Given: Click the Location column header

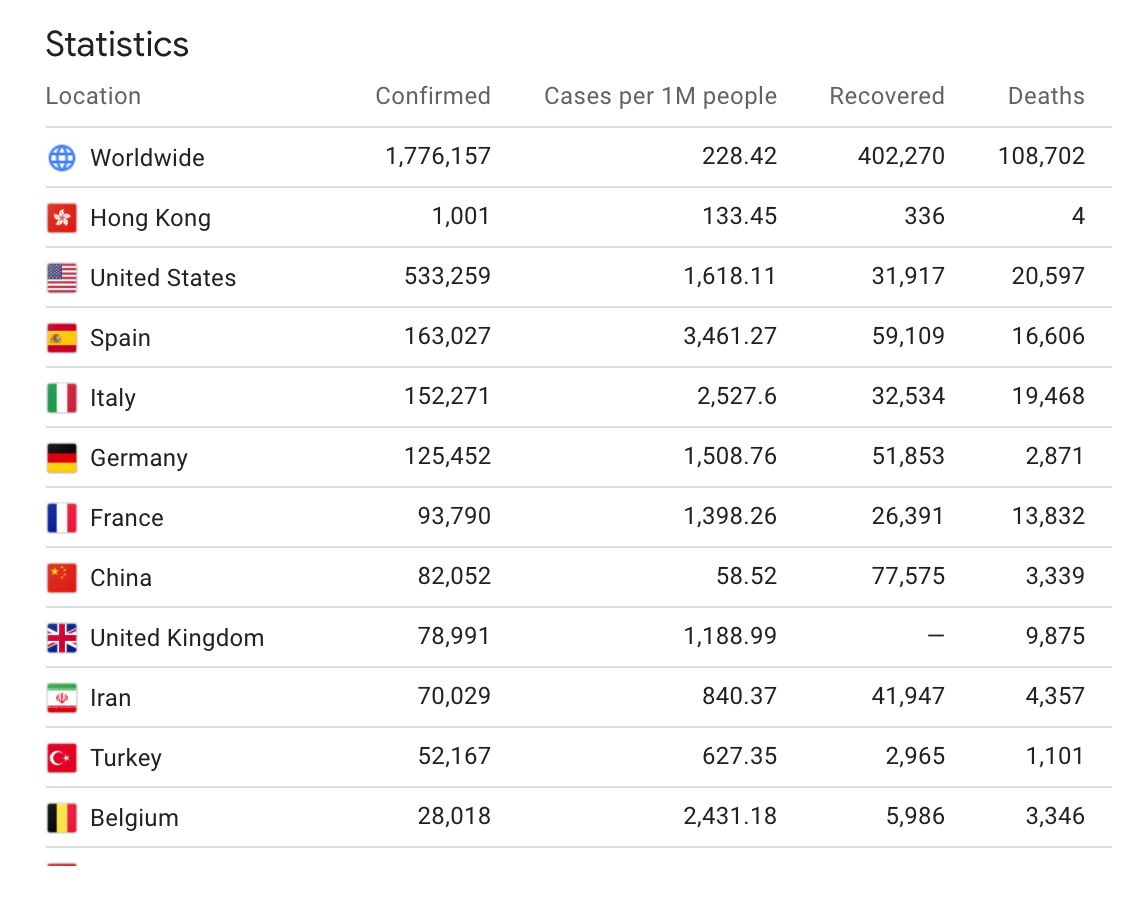Looking at the screenshot, I should 93,96.
